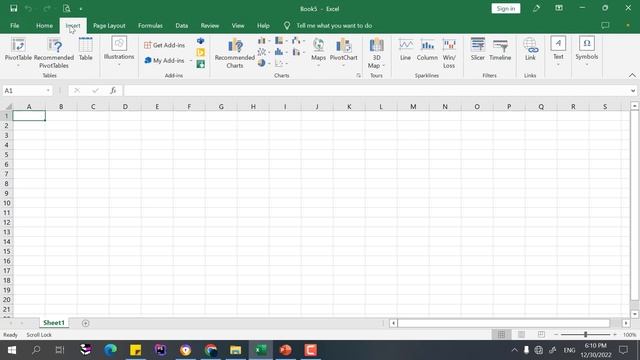Switch to the Data tab
The width and height of the screenshot is (640, 360).
pyautogui.click(x=182, y=25)
